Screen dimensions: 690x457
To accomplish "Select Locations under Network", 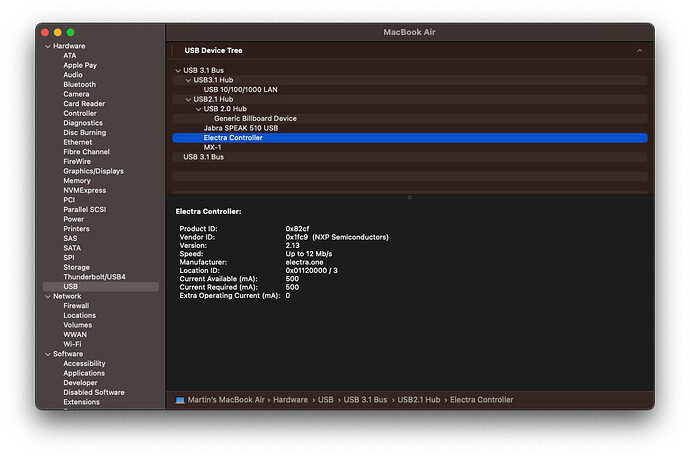I will [79, 316].
